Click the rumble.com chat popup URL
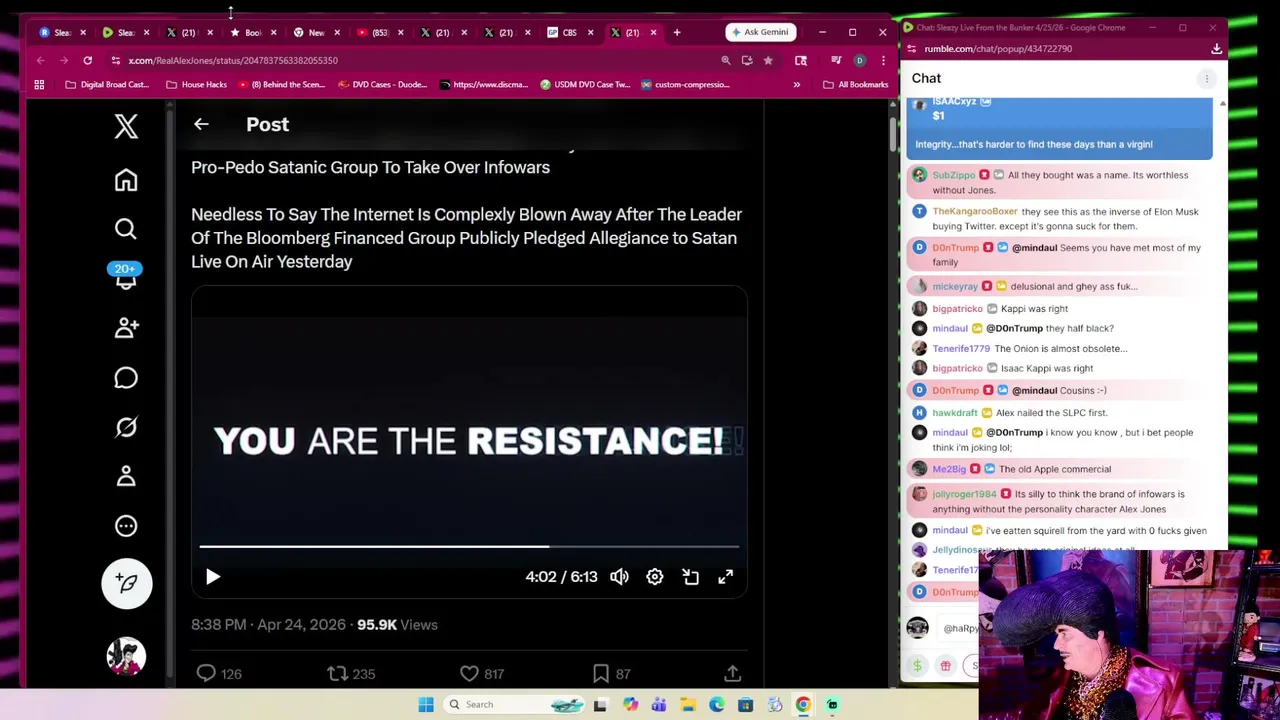Image resolution: width=1280 pixels, height=720 pixels. tap(997, 48)
